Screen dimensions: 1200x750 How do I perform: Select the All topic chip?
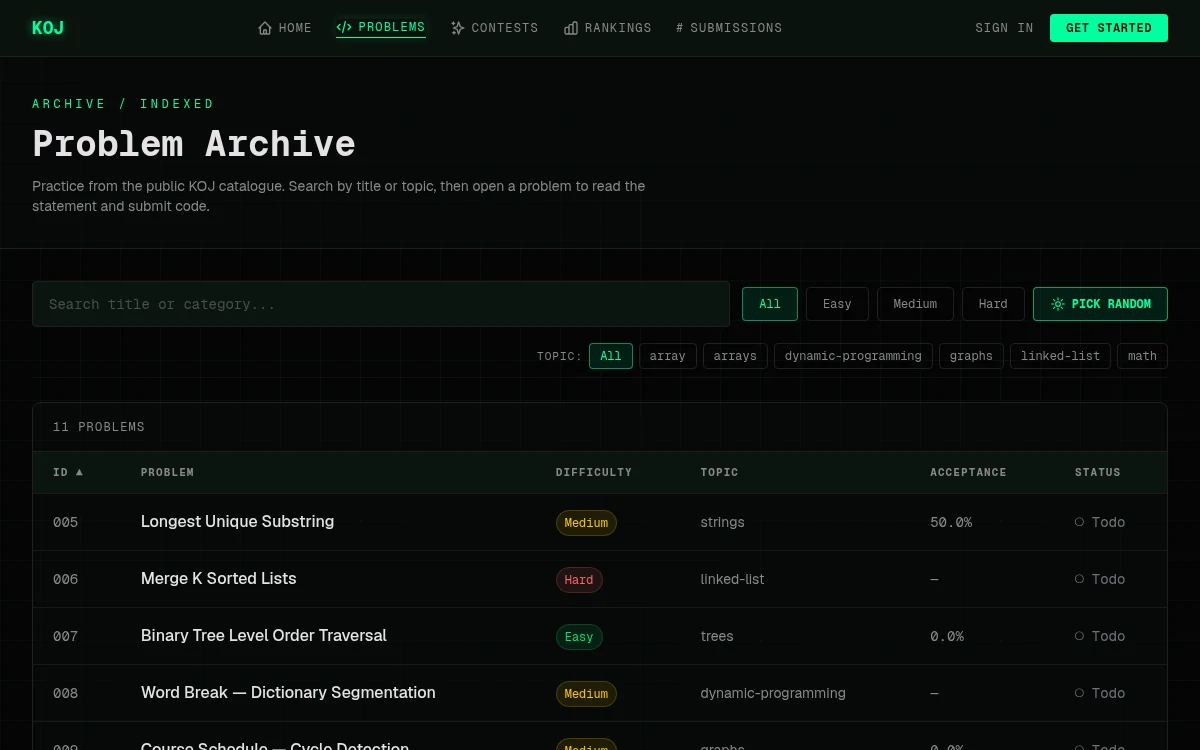click(x=611, y=356)
